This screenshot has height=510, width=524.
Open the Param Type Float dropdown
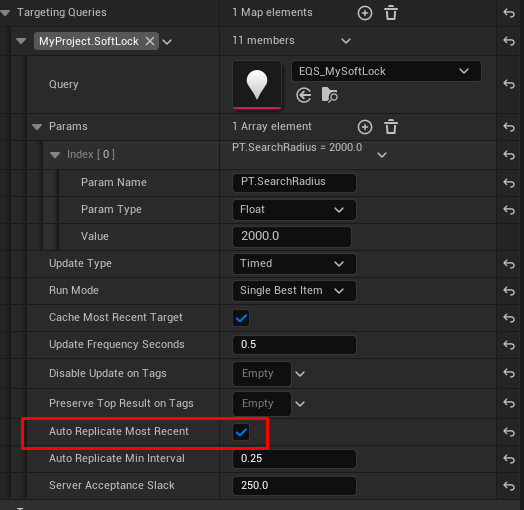[294, 210]
